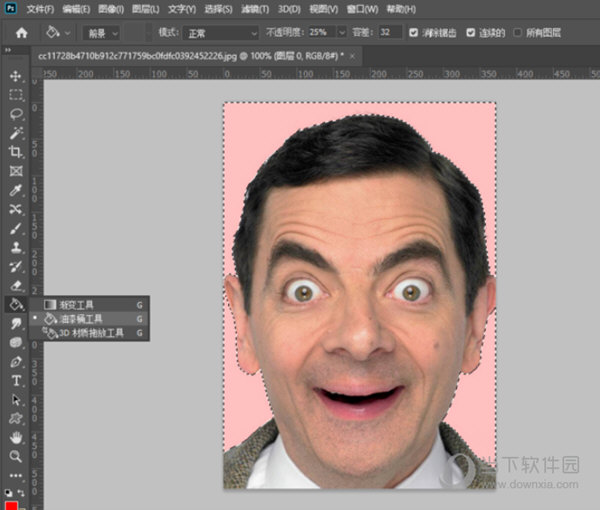
Task: Select the Crop tool
Action: coord(15,152)
